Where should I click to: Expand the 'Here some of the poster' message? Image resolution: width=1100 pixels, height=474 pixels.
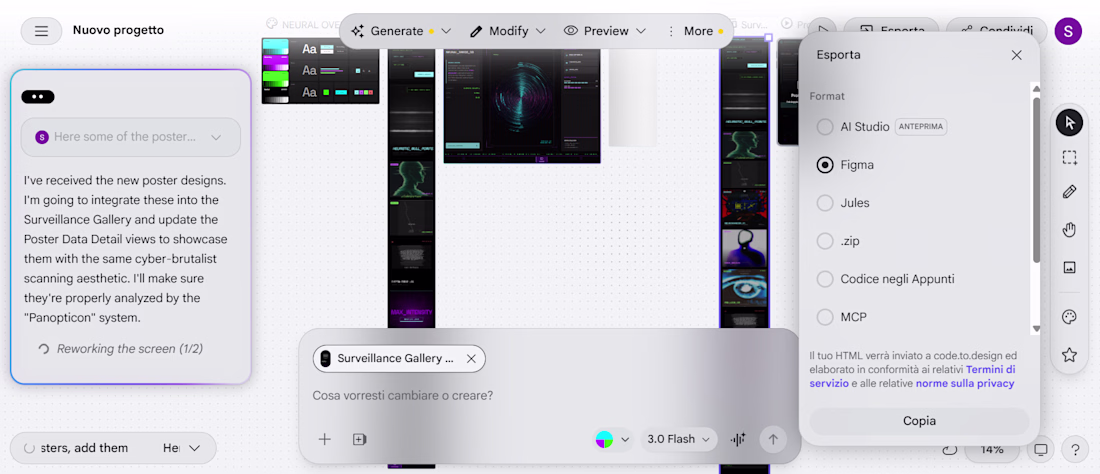point(130,137)
